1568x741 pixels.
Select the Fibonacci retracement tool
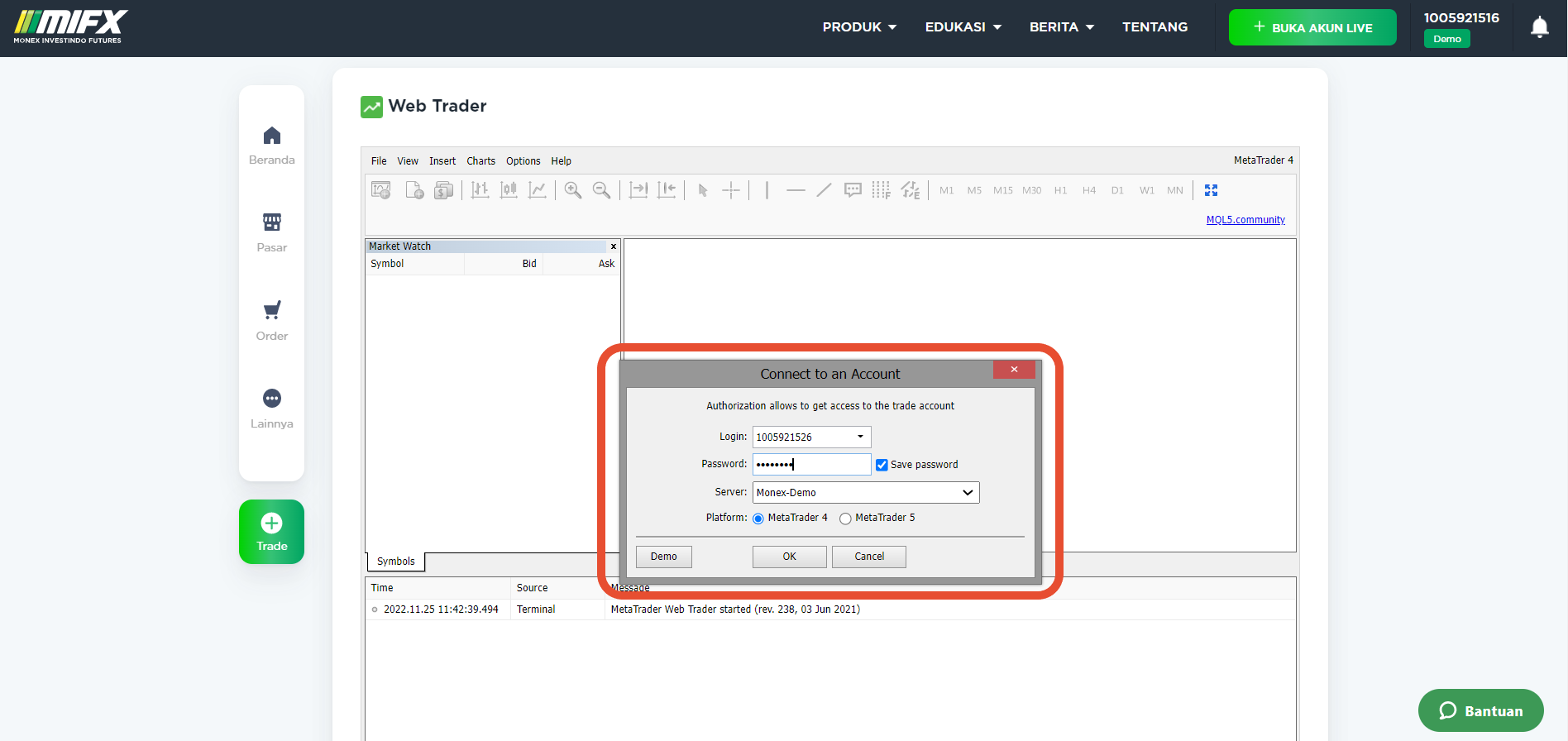click(x=881, y=190)
